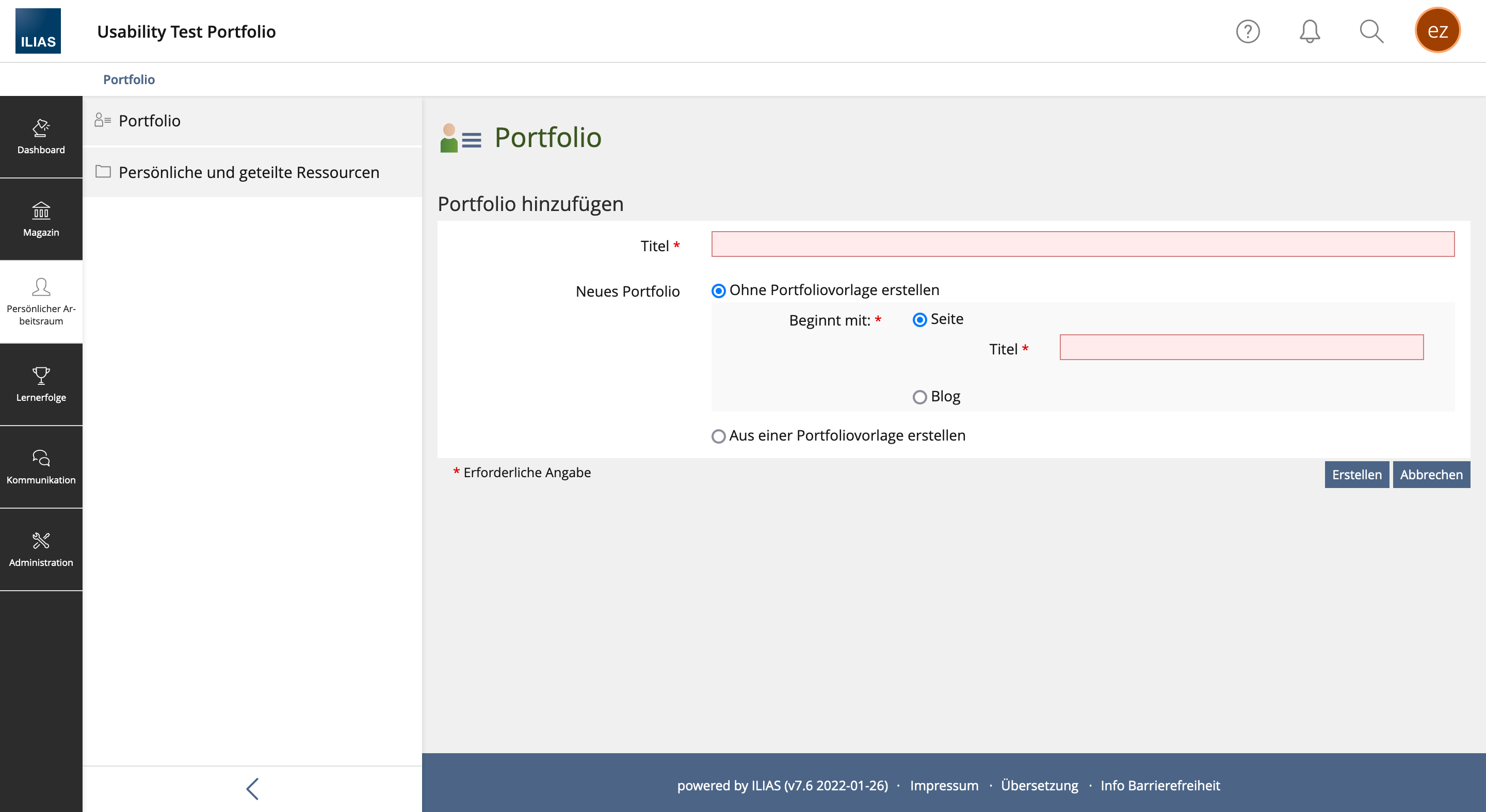
Task: Click the ILIAS logo in the header
Action: click(38, 31)
